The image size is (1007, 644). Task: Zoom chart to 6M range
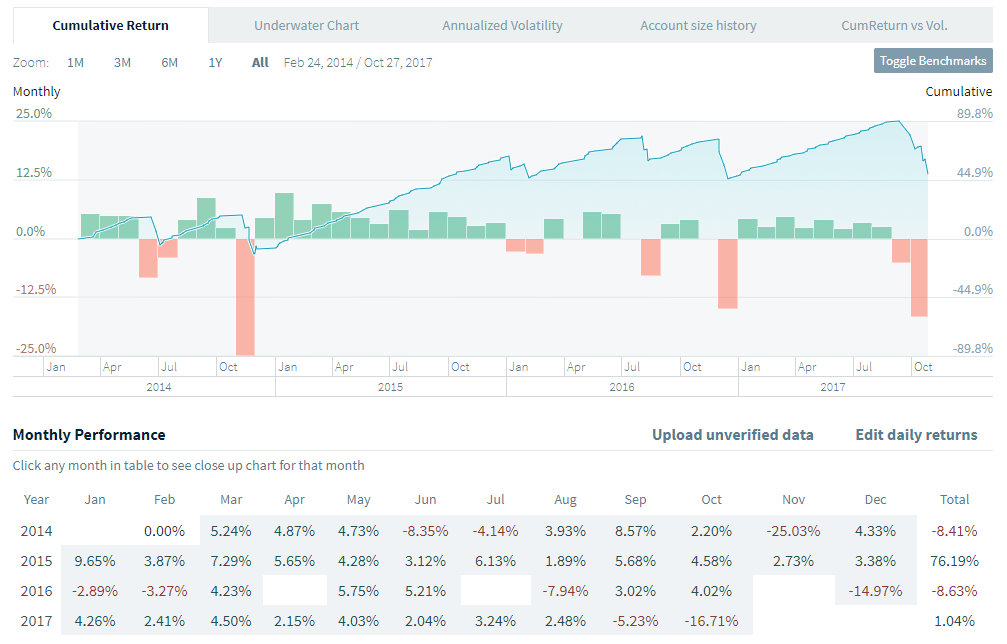click(x=169, y=62)
